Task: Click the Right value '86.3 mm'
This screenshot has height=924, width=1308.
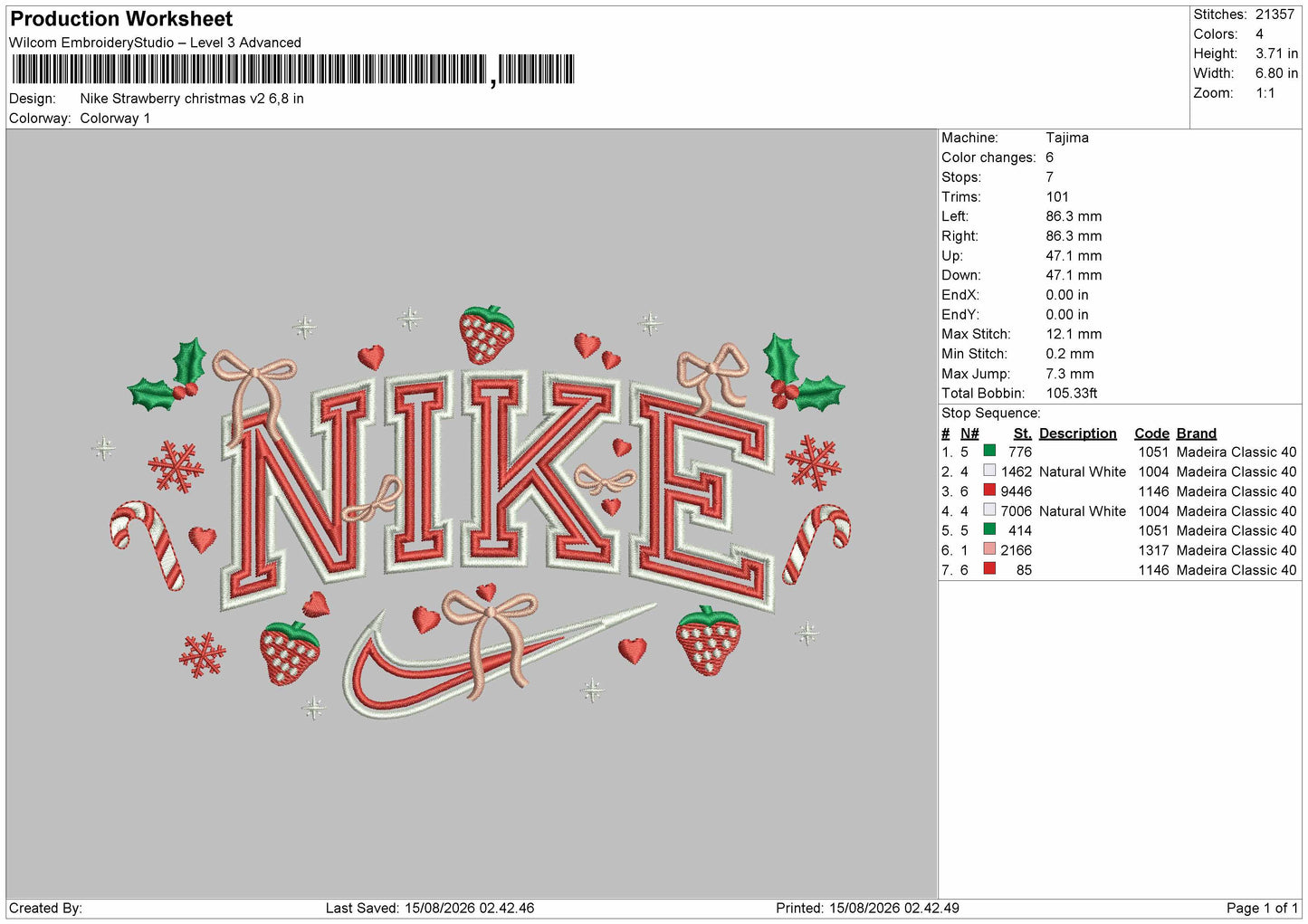Action: pos(1074,236)
